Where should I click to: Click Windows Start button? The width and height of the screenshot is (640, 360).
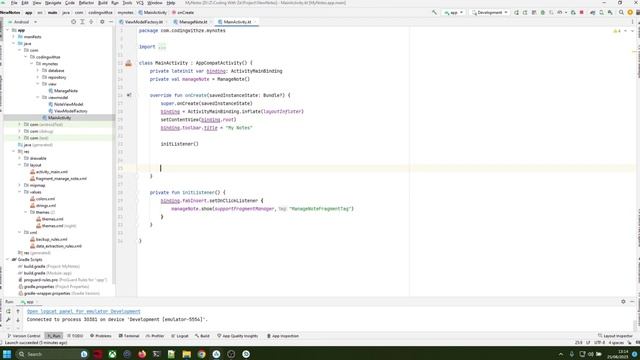(7, 354)
